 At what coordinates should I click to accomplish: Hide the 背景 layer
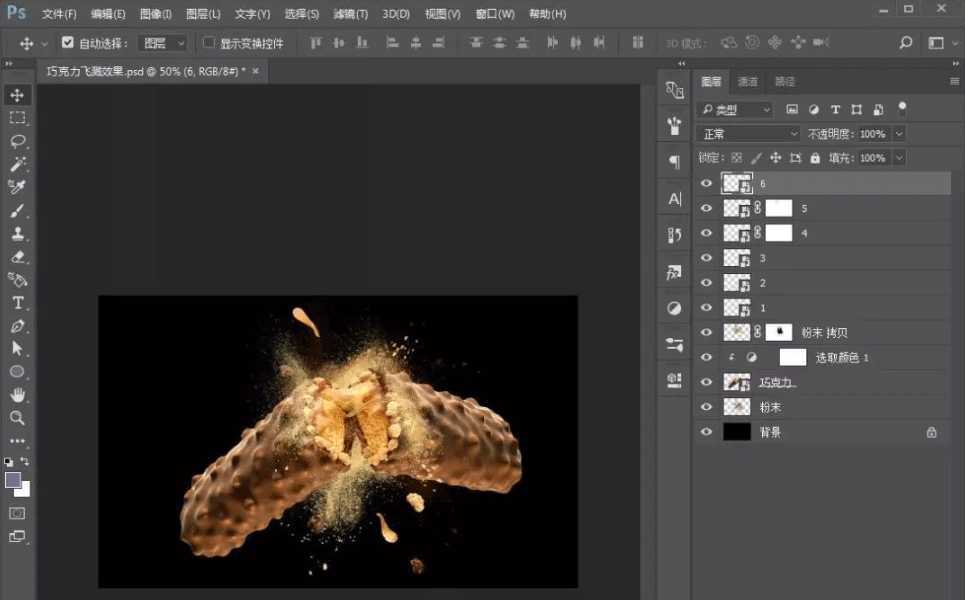coord(707,432)
